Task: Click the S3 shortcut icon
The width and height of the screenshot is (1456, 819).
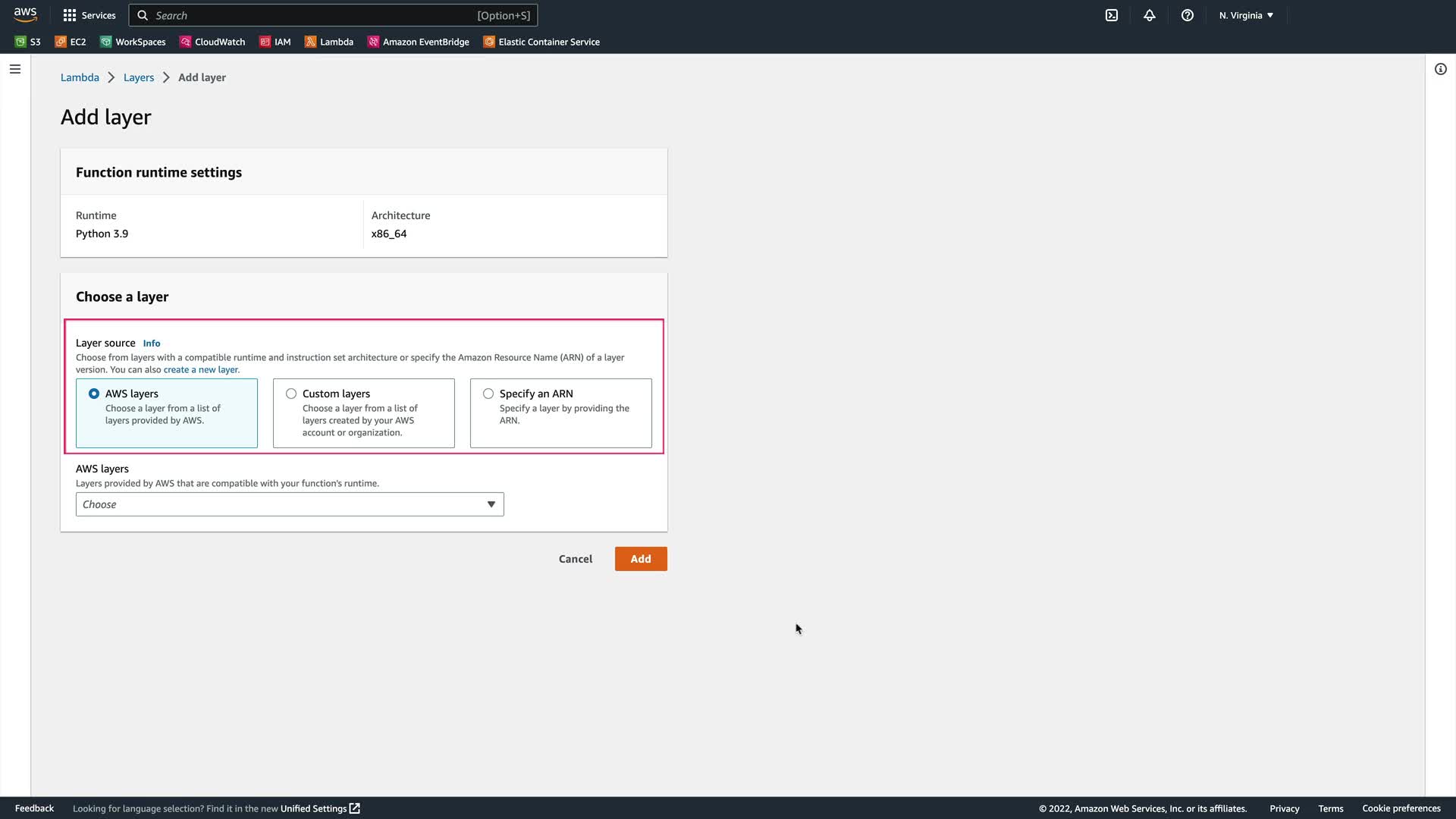Action: click(20, 42)
